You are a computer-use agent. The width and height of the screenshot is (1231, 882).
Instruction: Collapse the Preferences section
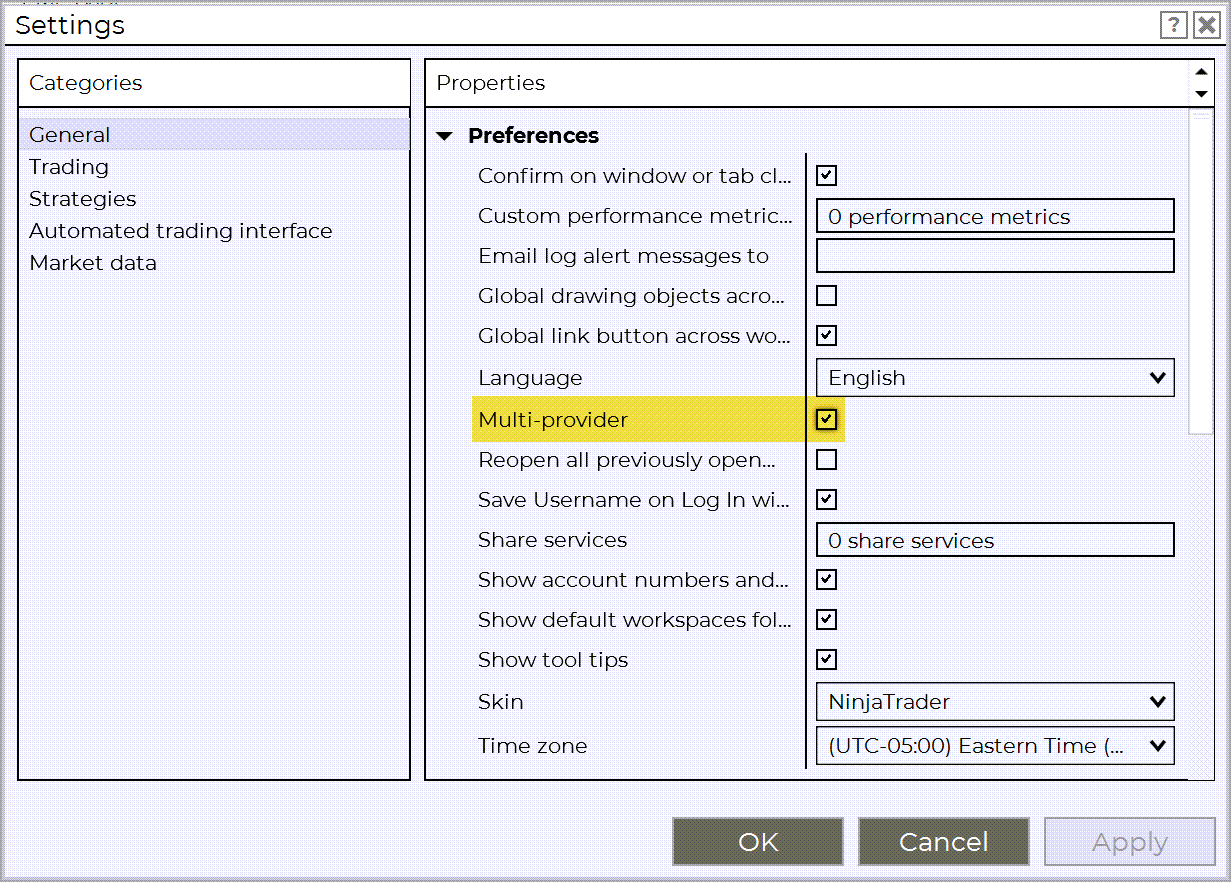pos(445,136)
